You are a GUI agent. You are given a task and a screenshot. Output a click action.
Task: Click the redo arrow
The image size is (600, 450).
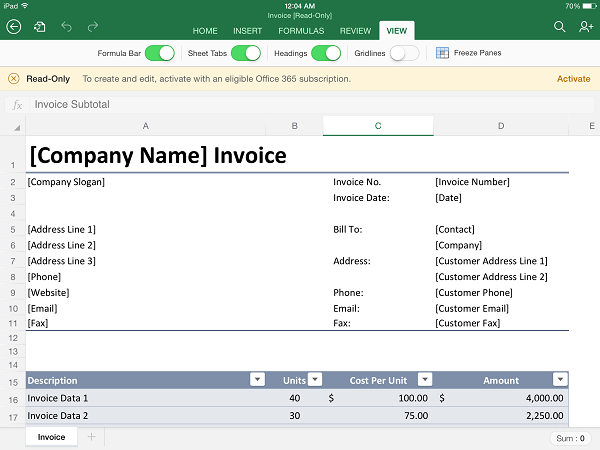93,27
